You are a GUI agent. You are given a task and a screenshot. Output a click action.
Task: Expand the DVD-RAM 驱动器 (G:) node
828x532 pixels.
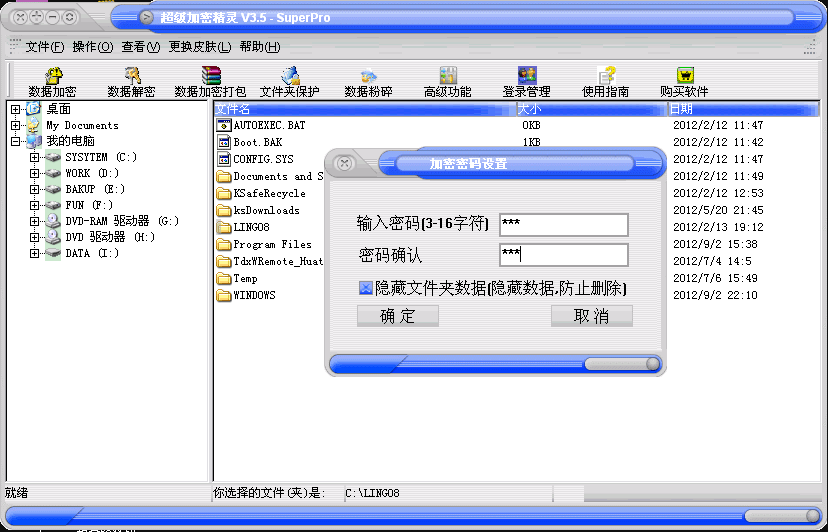[x=34, y=221]
